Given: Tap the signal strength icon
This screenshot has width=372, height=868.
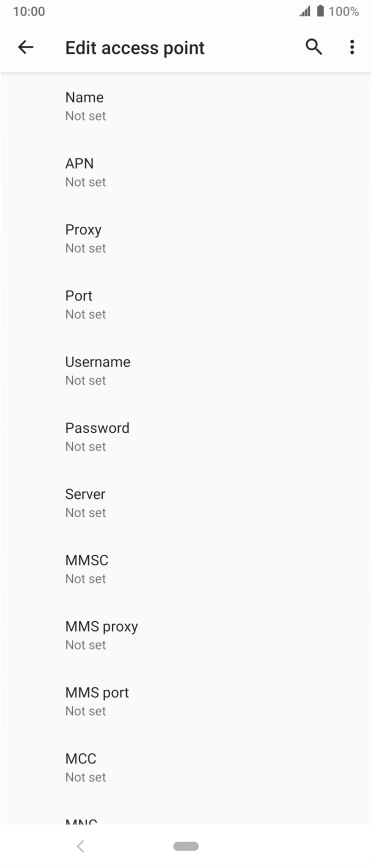Looking at the screenshot, I should pos(304,11).
